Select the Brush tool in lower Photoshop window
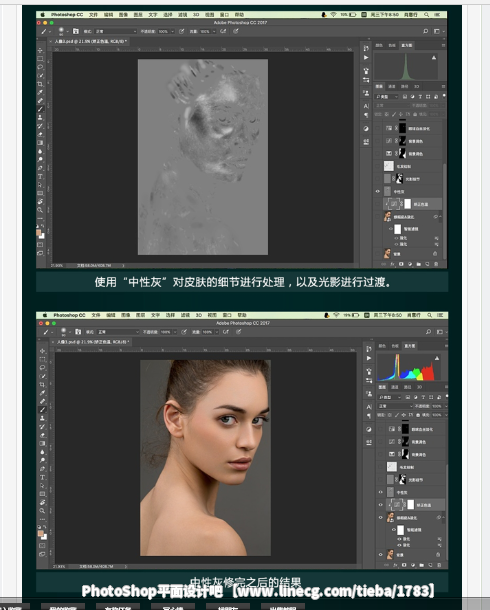This screenshot has height=610, width=490. coord(42,410)
